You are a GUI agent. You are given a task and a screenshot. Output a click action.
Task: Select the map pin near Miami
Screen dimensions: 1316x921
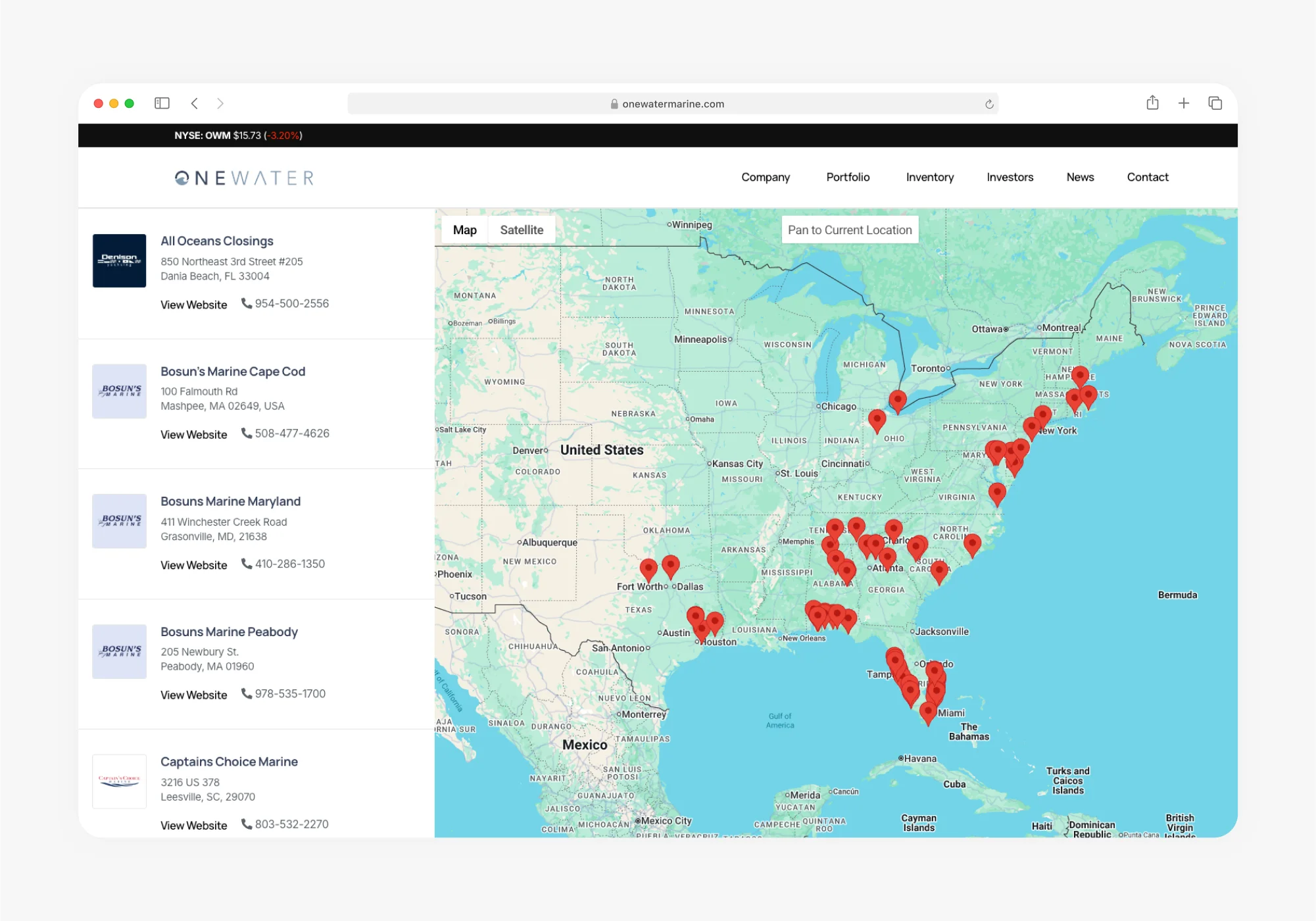click(x=928, y=714)
